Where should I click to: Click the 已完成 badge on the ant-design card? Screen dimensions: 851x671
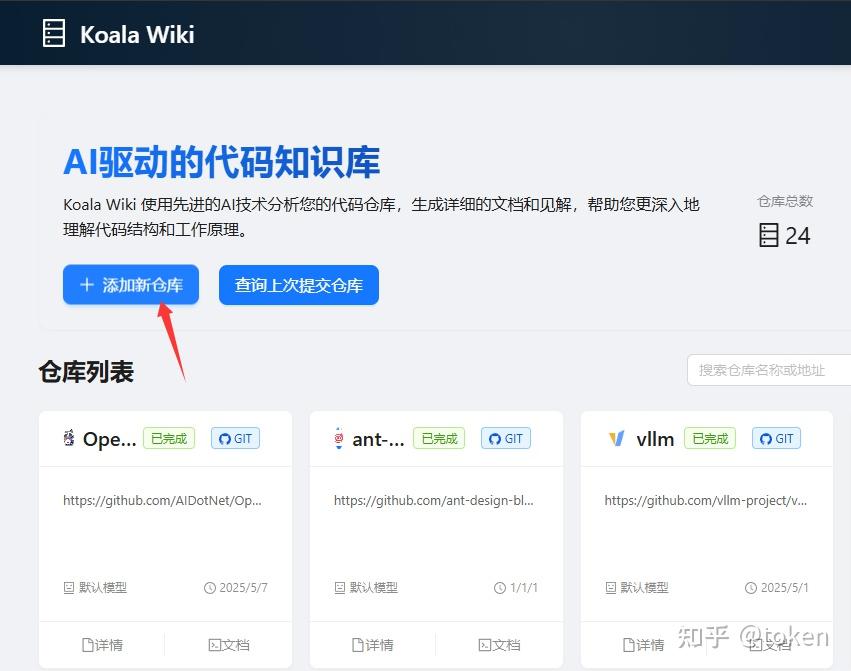pos(438,438)
